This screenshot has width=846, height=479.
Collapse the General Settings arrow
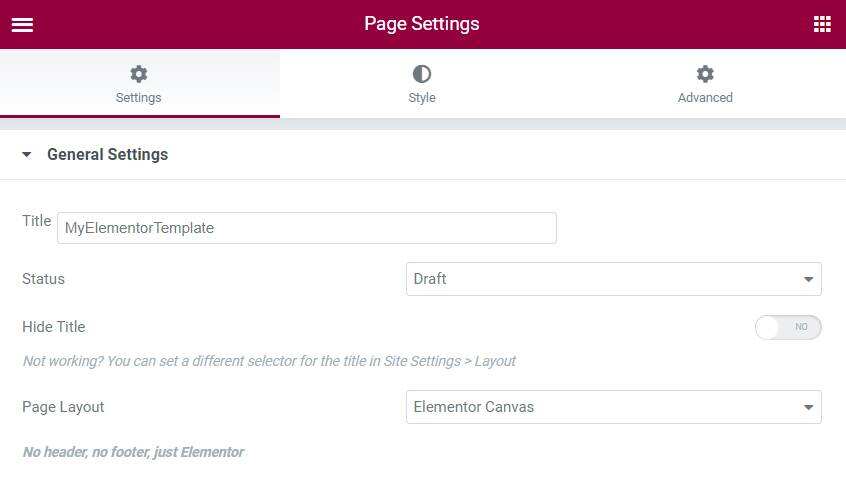click(x=27, y=155)
